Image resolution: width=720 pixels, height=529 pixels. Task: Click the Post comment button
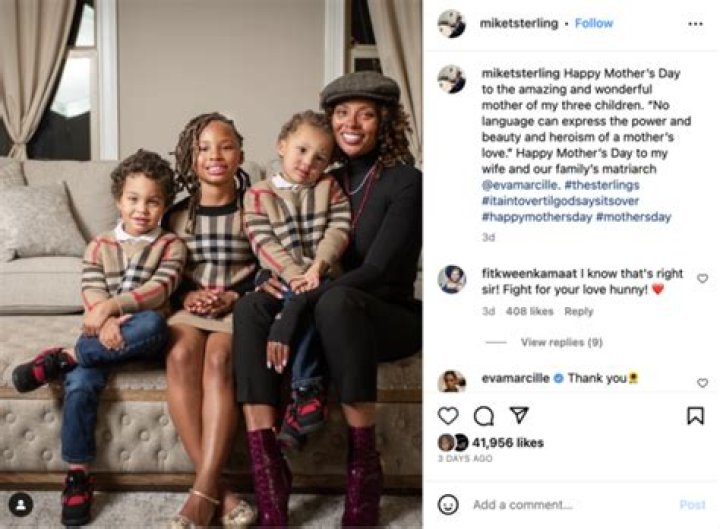point(692,505)
